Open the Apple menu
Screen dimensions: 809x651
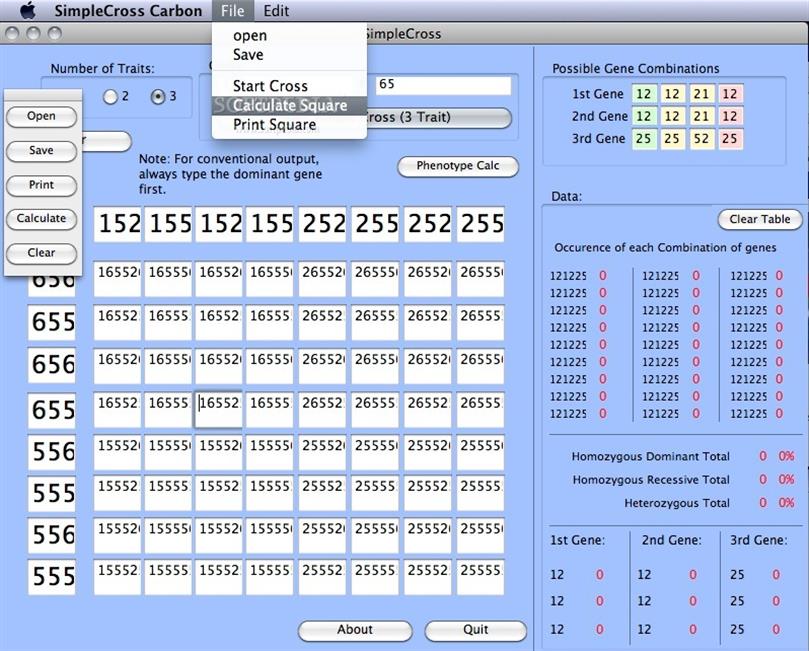(x=27, y=10)
